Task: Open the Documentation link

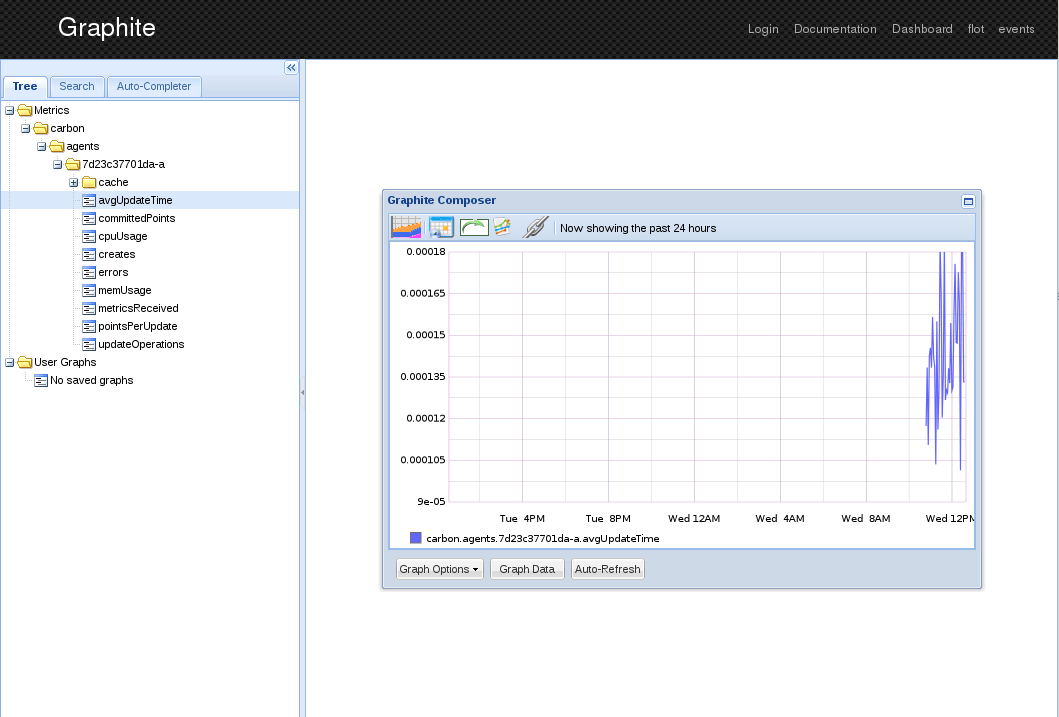Action: click(835, 29)
